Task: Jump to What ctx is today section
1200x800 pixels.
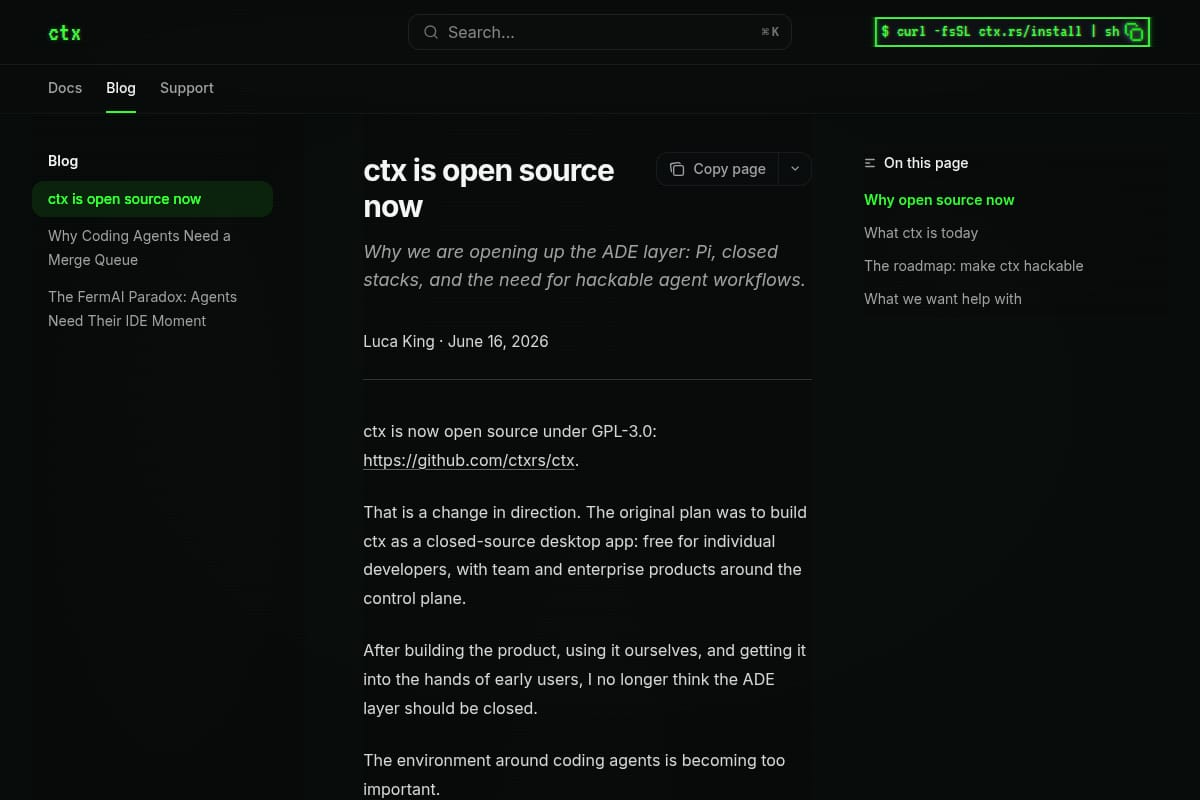Action: click(x=921, y=233)
